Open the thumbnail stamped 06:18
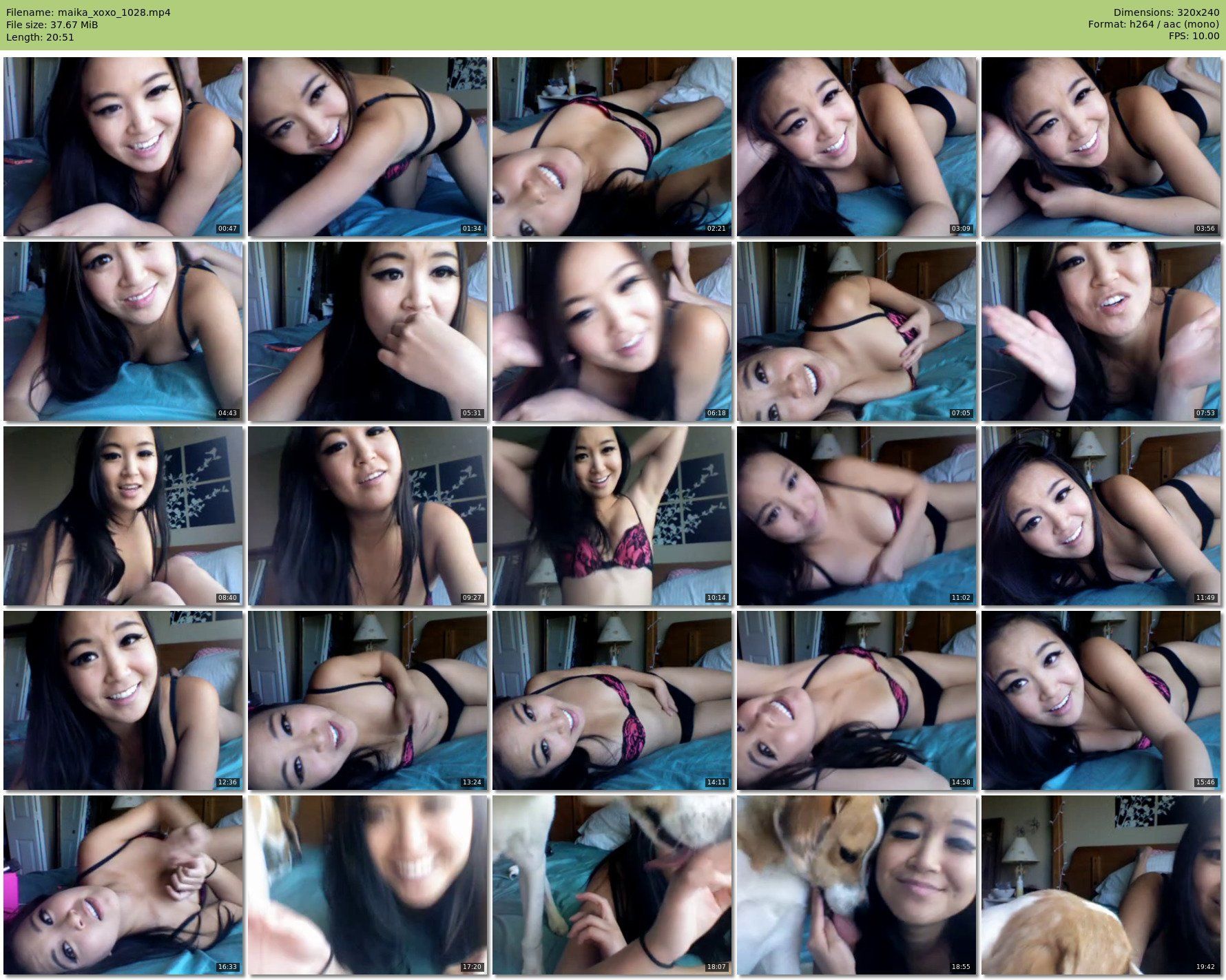Viewport: 1226px width, 980px height. [x=612, y=331]
